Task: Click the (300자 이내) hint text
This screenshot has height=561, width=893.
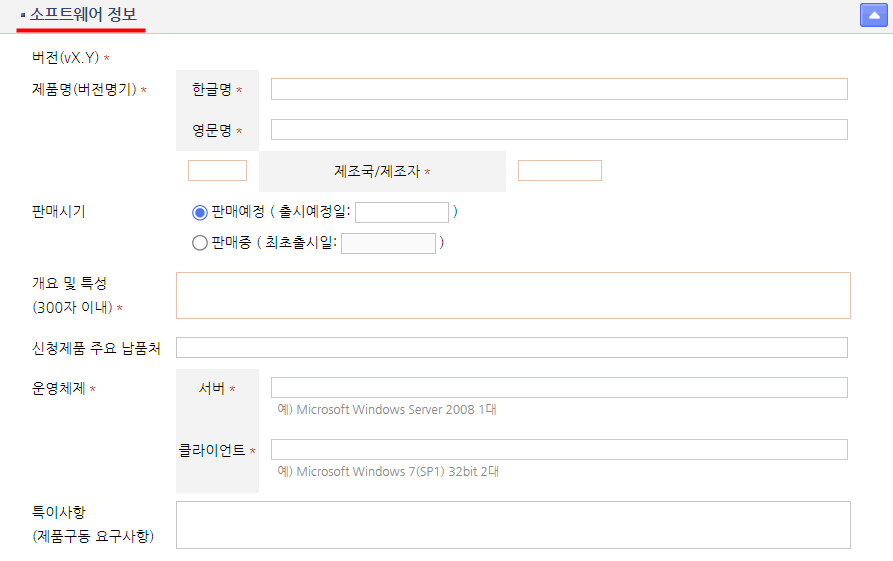Action: [72, 308]
